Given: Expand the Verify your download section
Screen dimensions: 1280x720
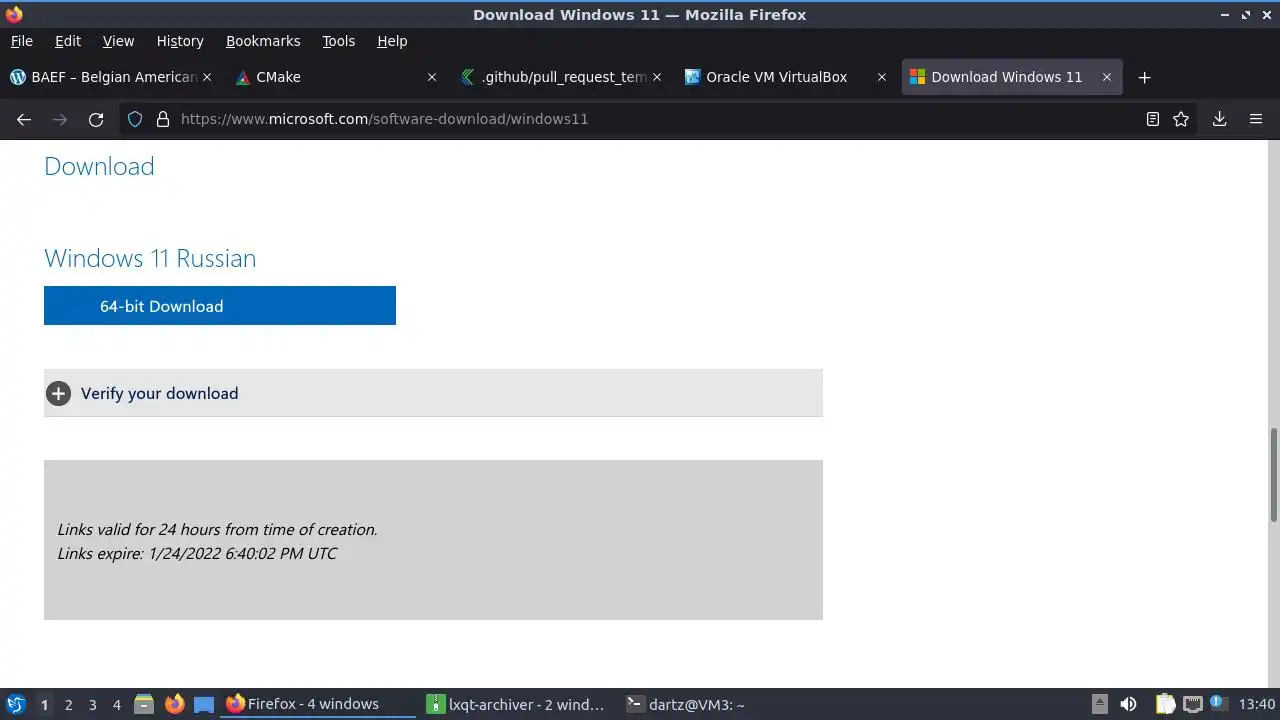Looking at the screenshot, I should point(433,393).
